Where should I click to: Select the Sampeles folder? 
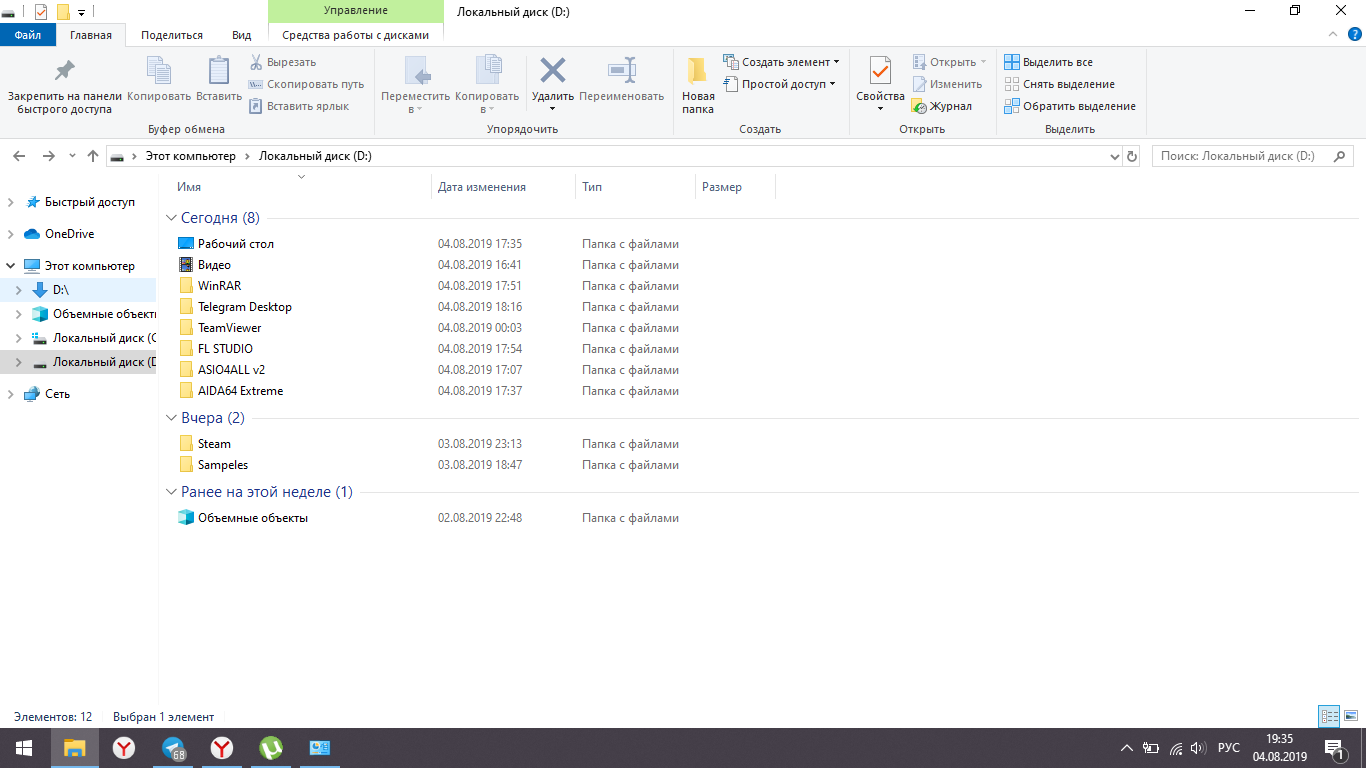tap(223, 465)
